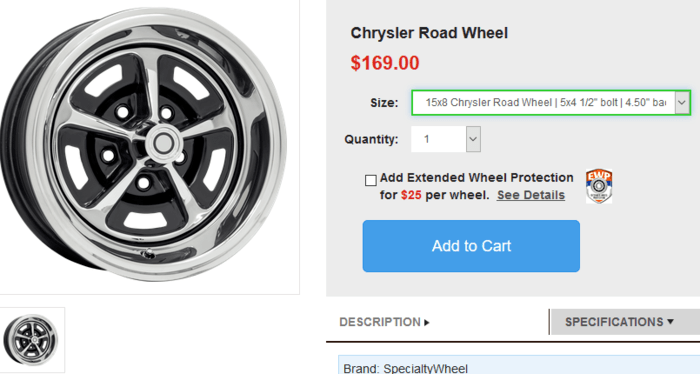This screenshot has width=700, height=374.
Task: Click the EWP shield badge icon
Action: 599,186
